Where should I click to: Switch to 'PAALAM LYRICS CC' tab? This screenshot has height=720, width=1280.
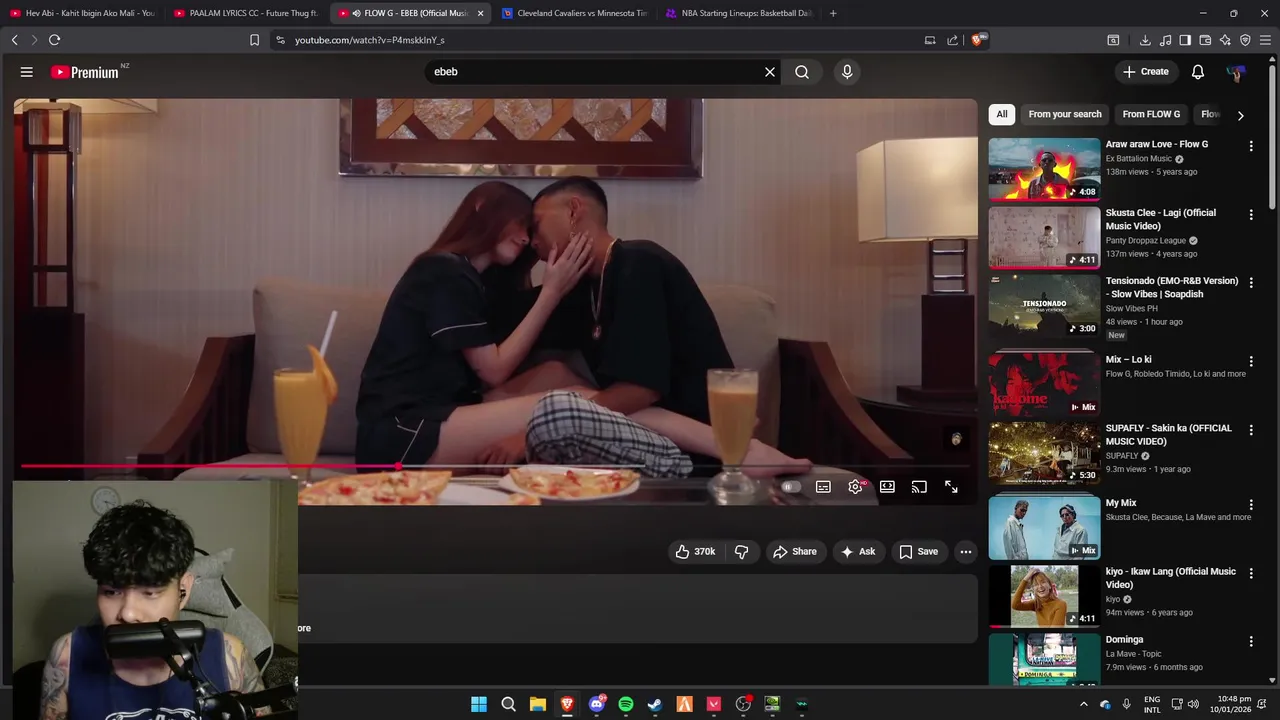point(245,13)
